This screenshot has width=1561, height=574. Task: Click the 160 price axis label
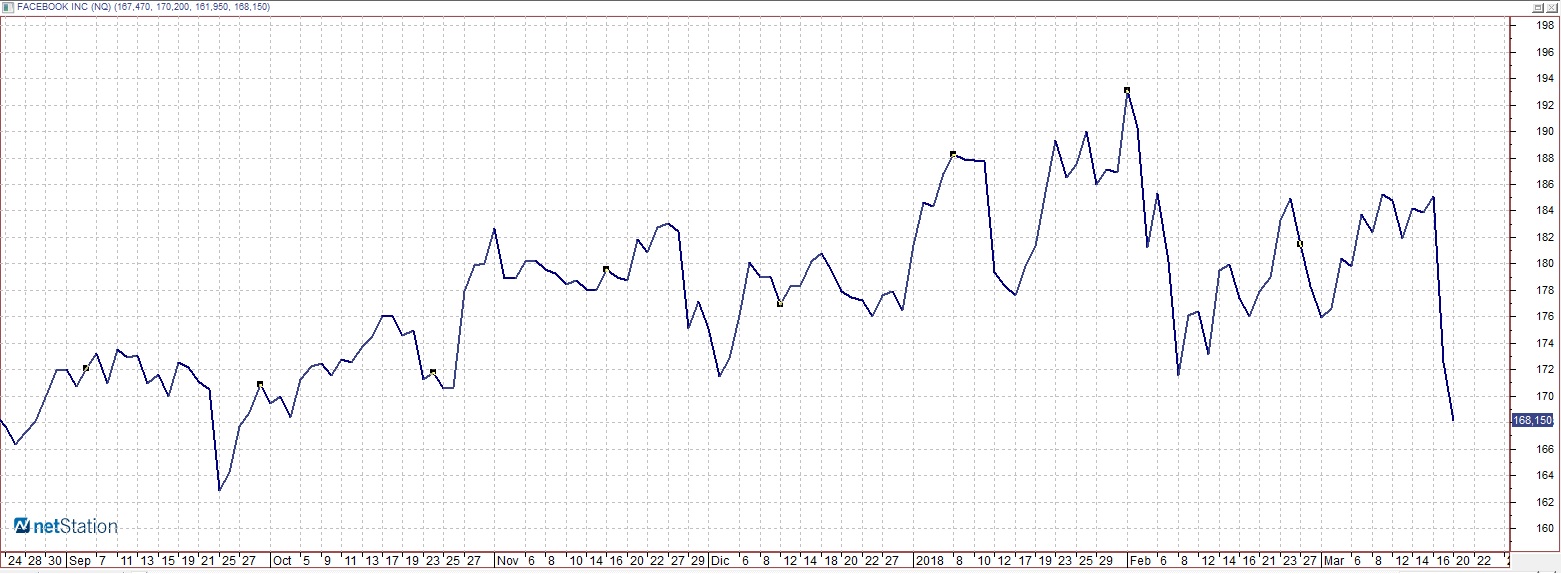(1544, 529)
